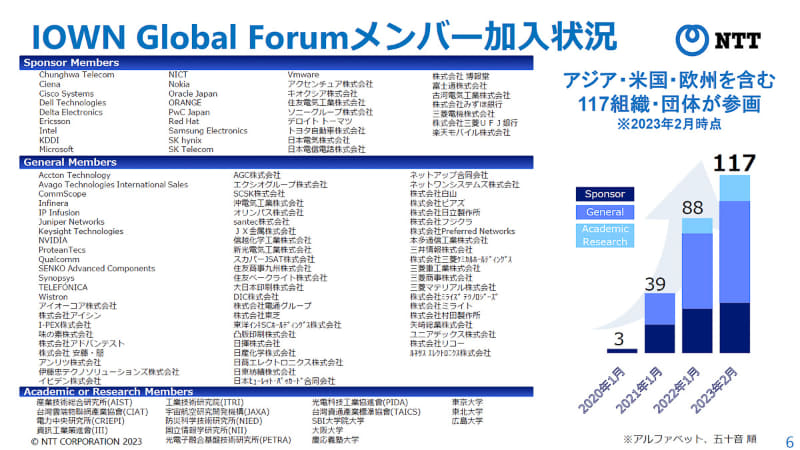The height and width of the screenshot is (450, 800).
Task: Click Dell Technologies entry
Action: tap(72, 103)
